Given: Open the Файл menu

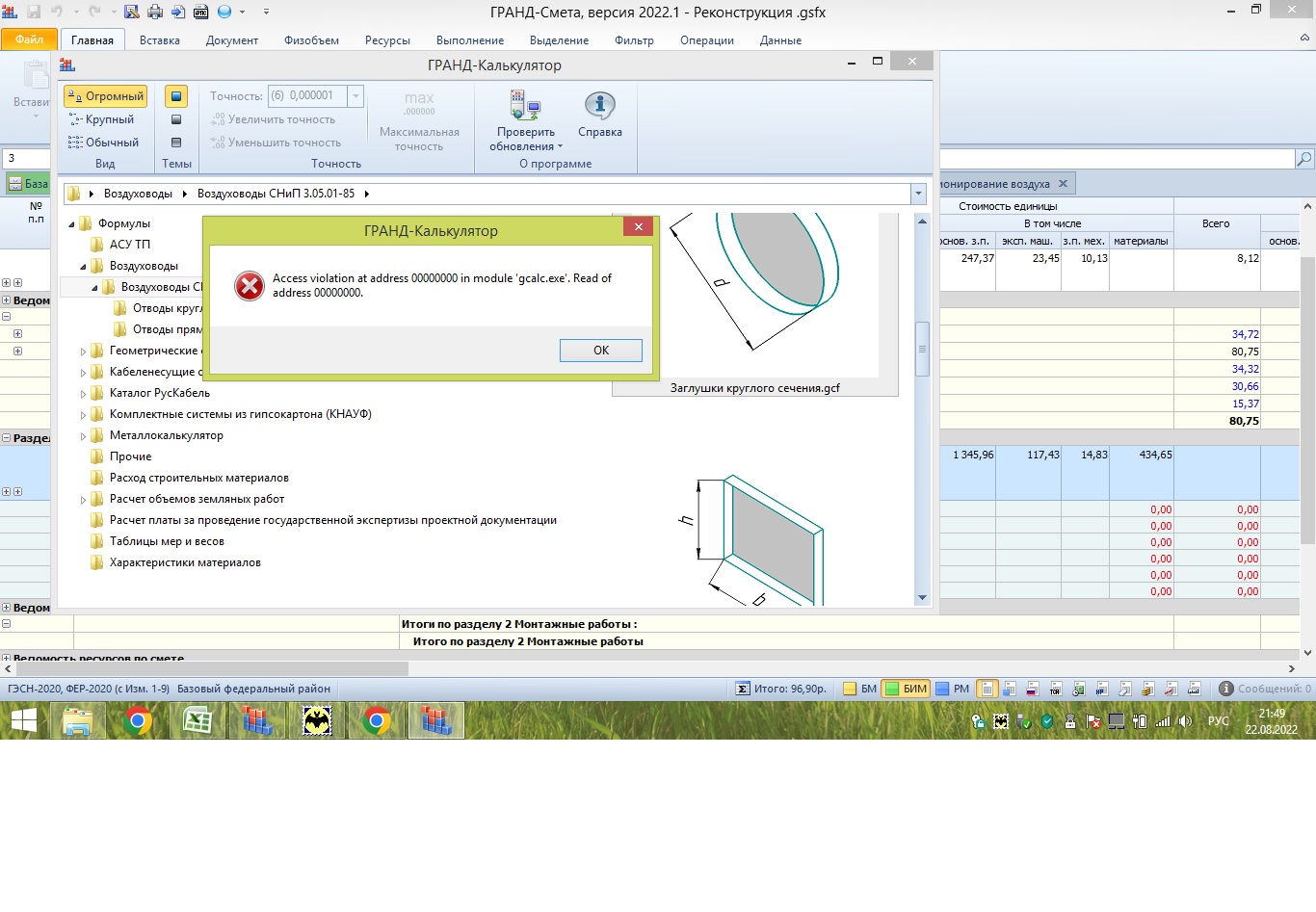Looking at the screenshot, I should 29,39.
